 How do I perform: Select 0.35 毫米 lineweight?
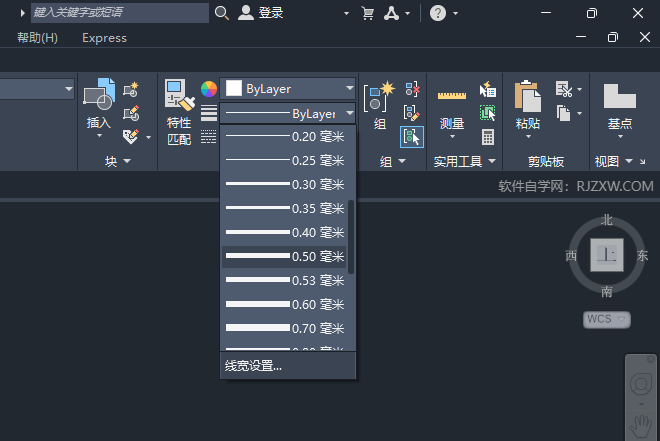click(284, 208)
